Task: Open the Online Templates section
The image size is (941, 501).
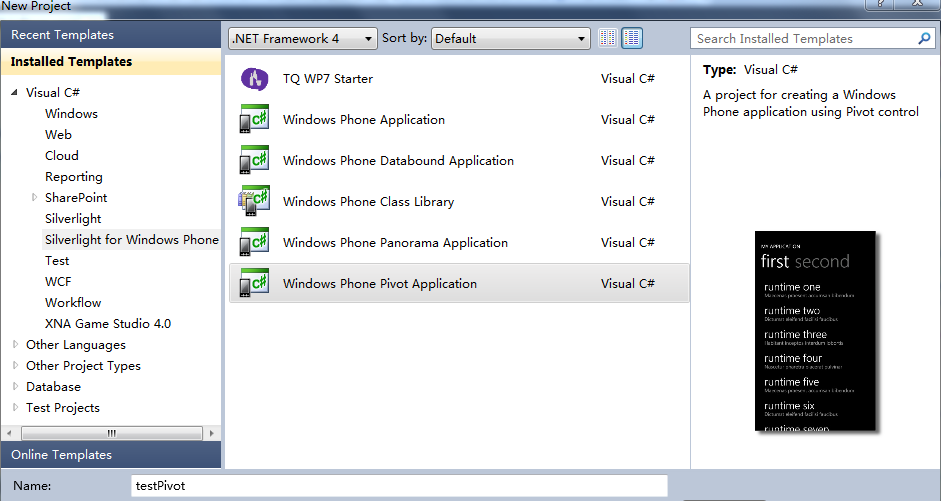Action: (x=111, y=455)
